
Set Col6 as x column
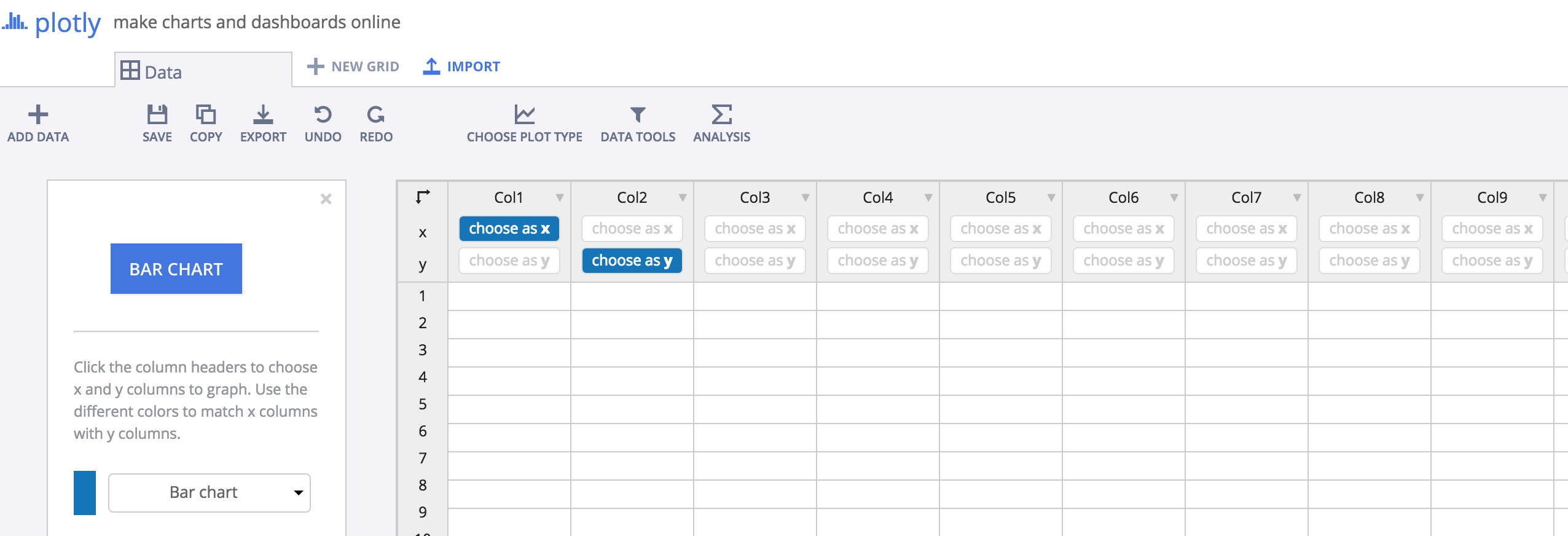(1124, 229)
